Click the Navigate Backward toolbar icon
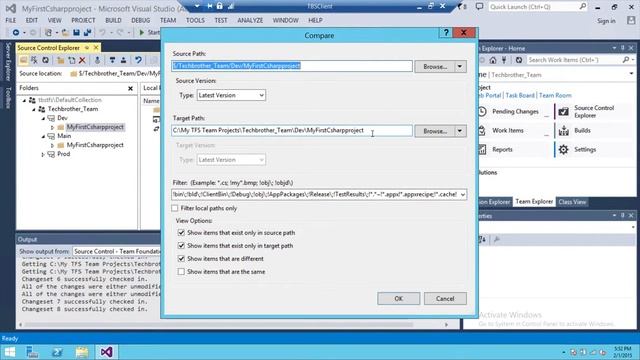Screen dimensions: 640x360 pyautogui.click(x=16, y=32)
